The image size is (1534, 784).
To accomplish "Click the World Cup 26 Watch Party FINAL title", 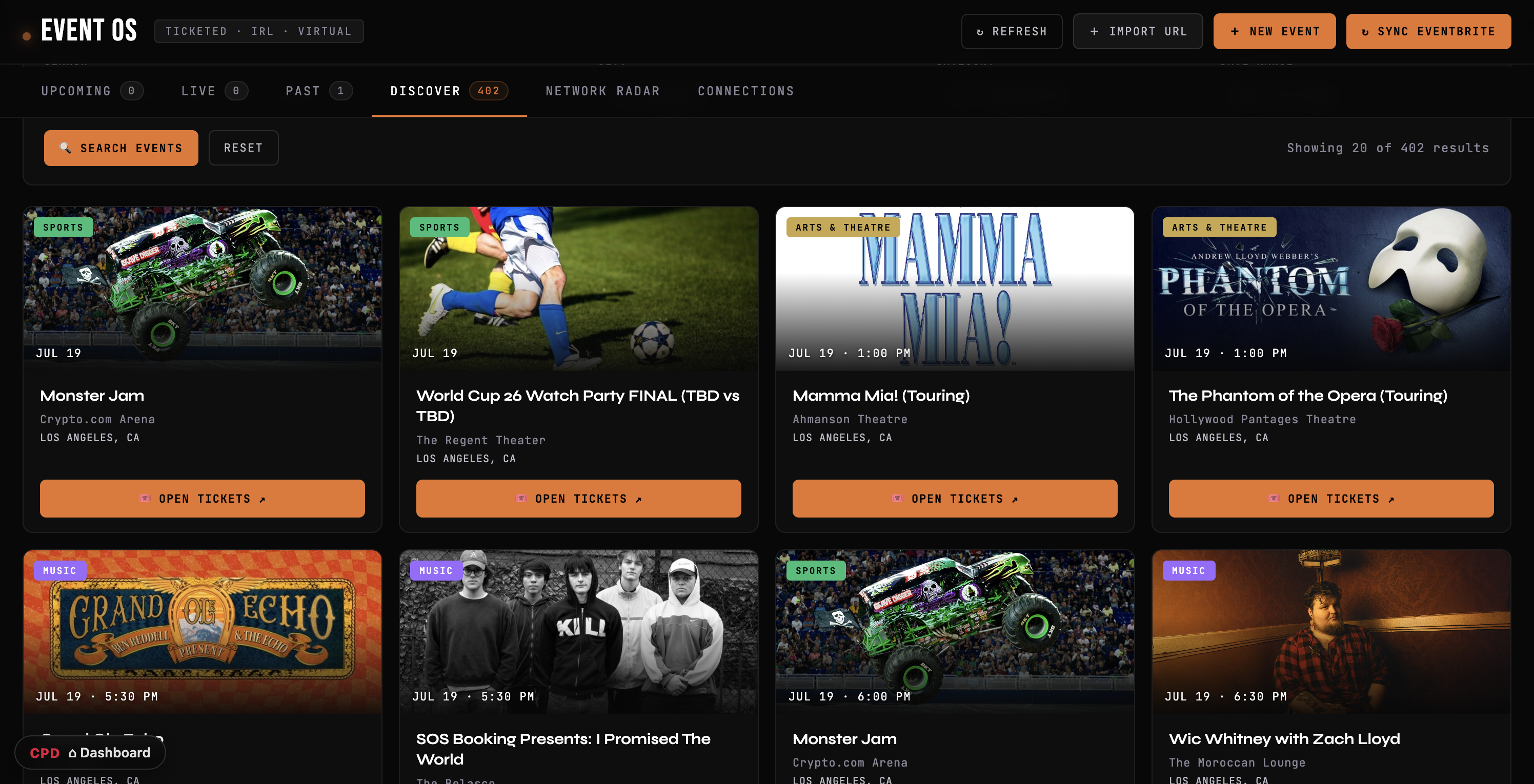I will (x=578, y=406).
